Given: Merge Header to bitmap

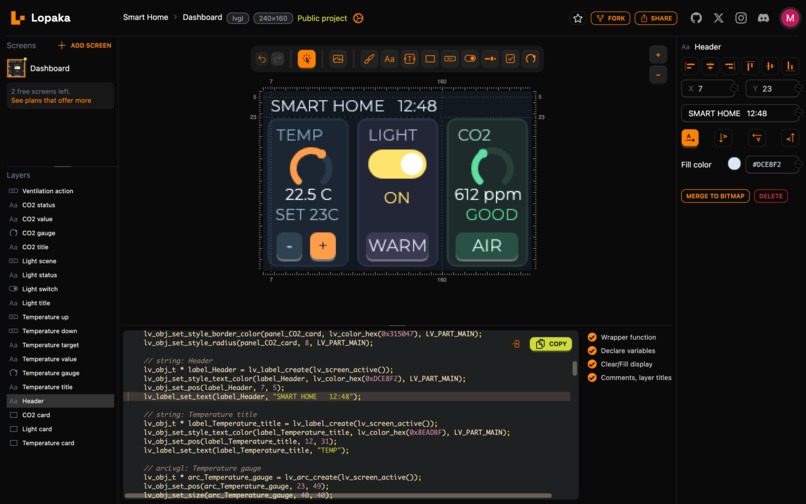Looking at the screenshot, I should pyautogui.click(x=715, y=196).
